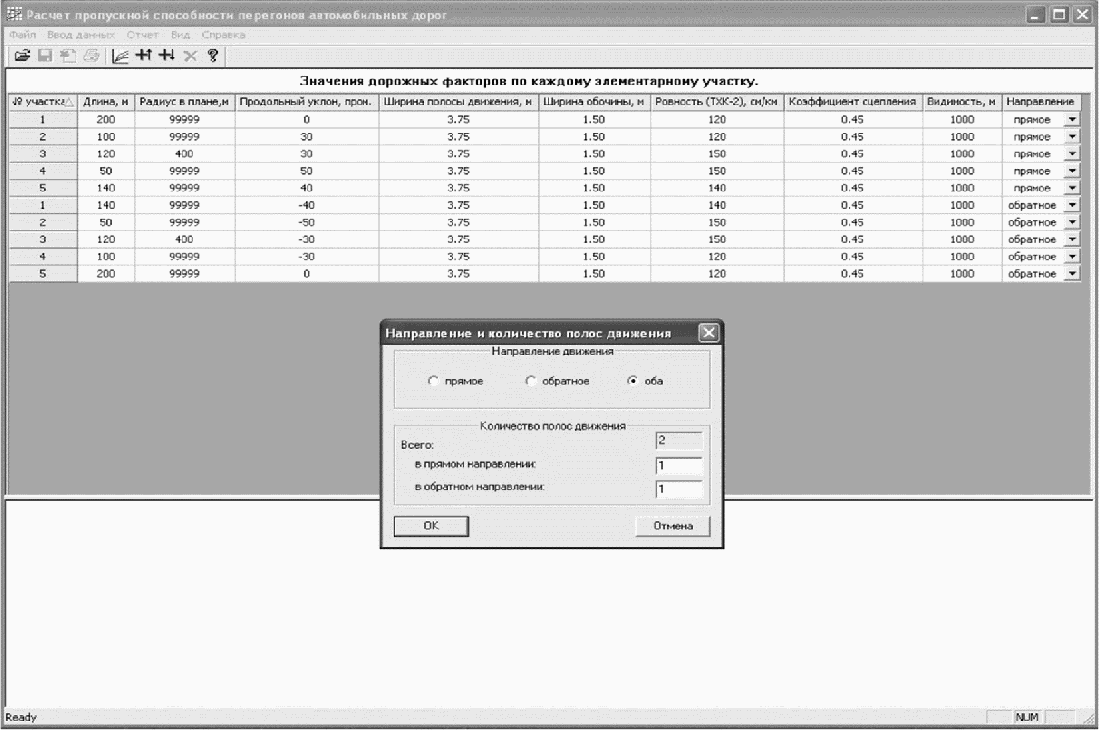Select the "обратное" radio button in the dialog
1099x730 pixels.
tap(531, 381)
